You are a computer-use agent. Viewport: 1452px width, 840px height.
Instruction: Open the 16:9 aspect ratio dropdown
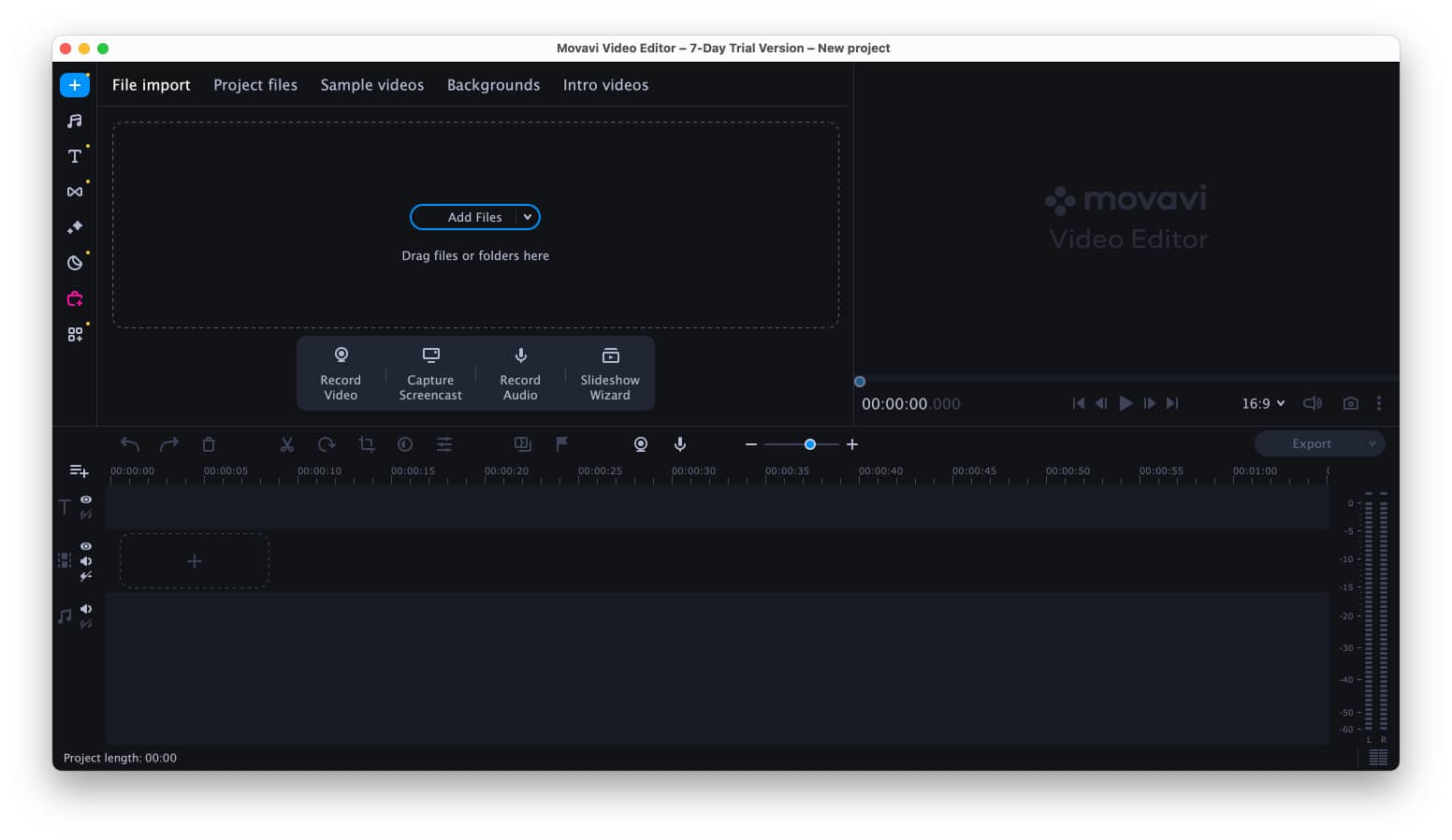[x=1263, y=403]
